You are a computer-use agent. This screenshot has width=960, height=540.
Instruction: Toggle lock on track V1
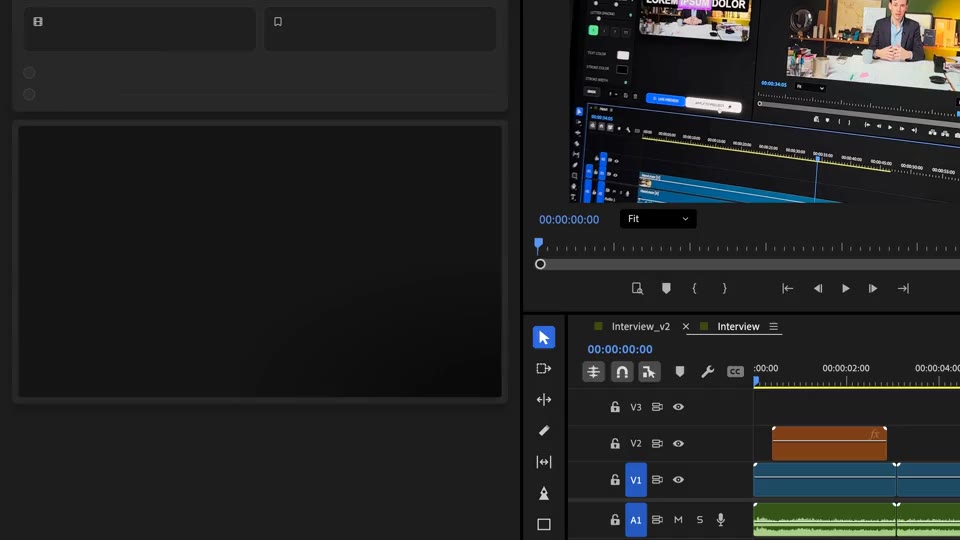[615, 480]
